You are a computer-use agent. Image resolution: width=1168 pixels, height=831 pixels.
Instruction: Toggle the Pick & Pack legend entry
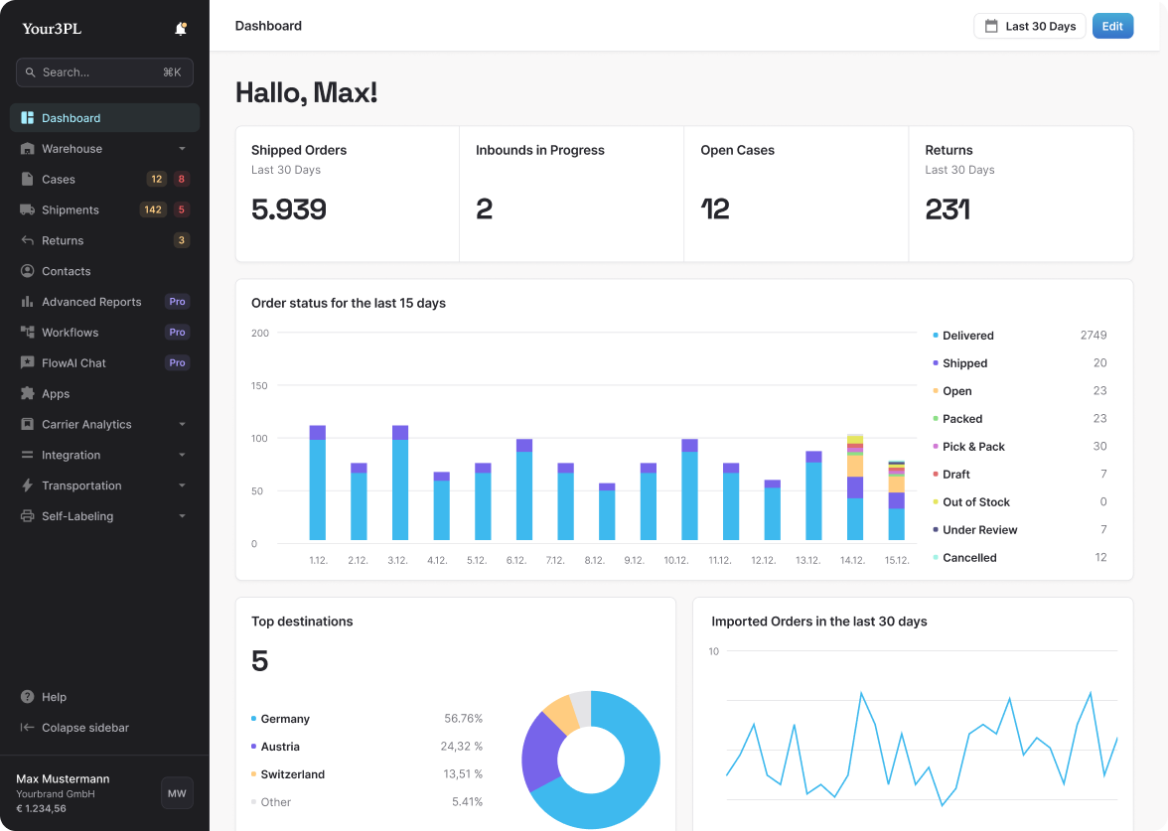coord(973,447)
